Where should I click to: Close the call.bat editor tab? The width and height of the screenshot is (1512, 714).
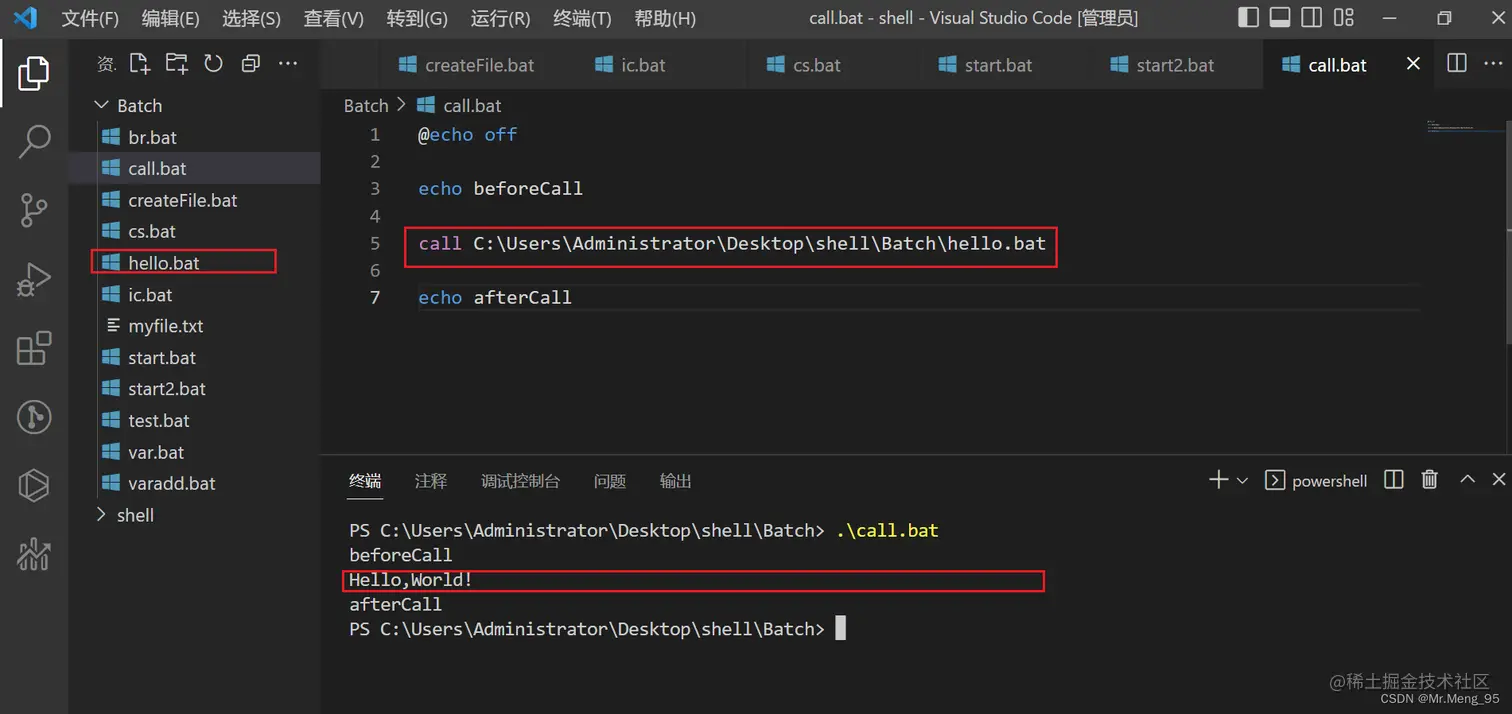[1413, 64]
